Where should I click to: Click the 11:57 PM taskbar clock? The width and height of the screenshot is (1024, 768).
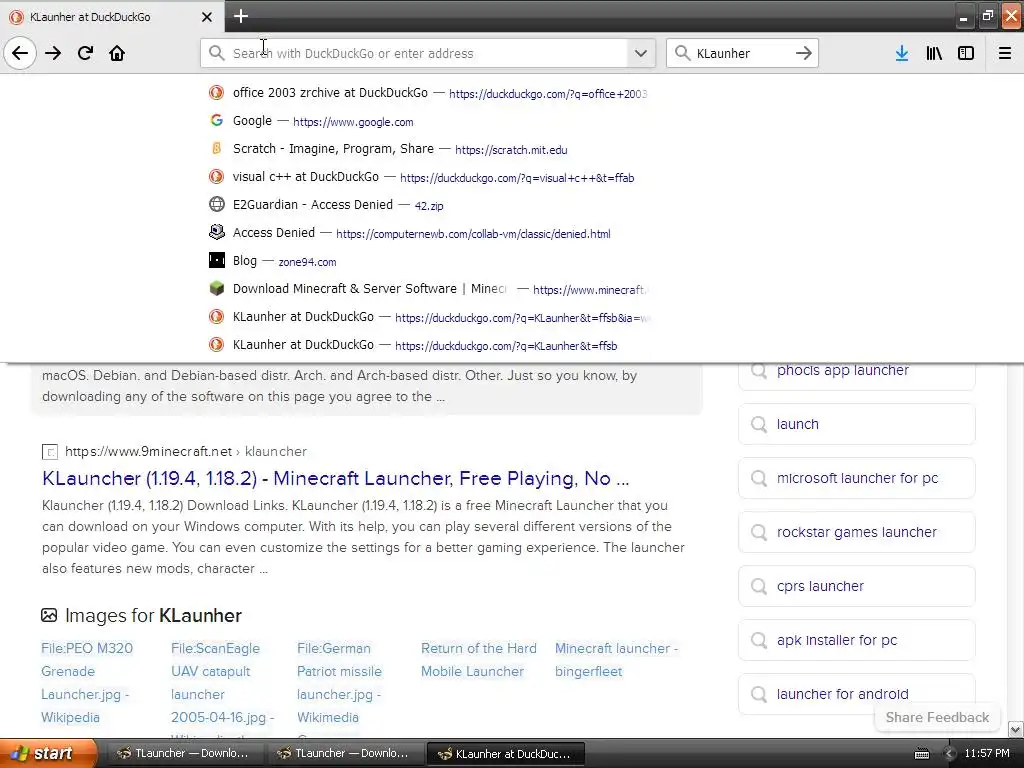tap(987, 754)
